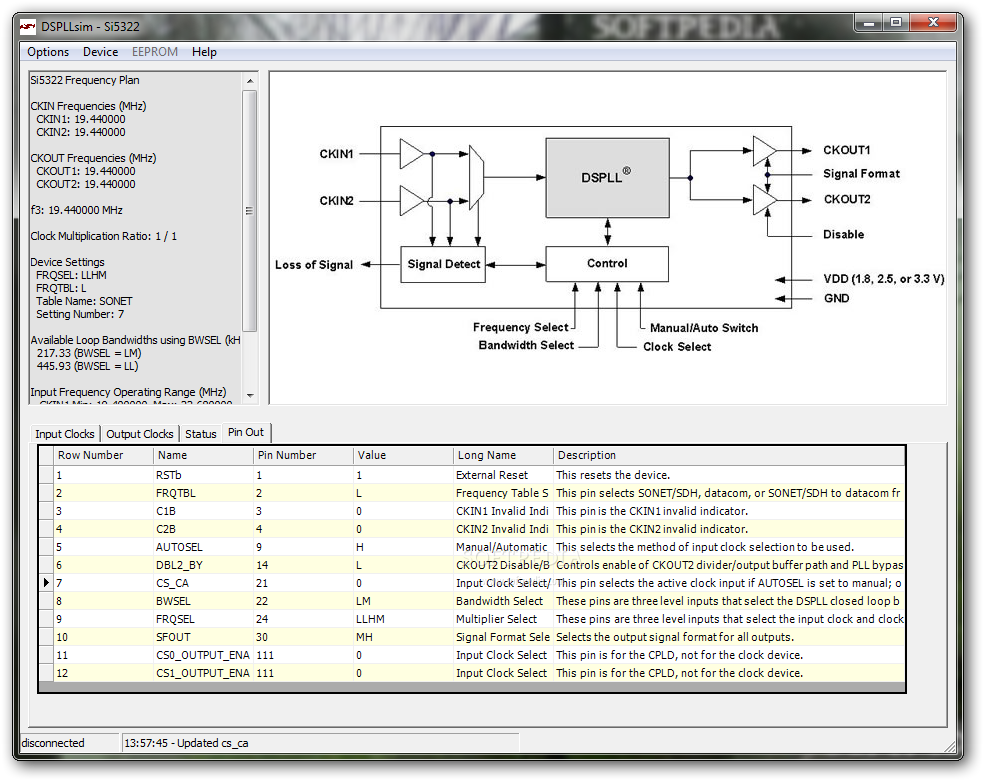
Task: Click the Control block in the diagram
Action: 607,263
